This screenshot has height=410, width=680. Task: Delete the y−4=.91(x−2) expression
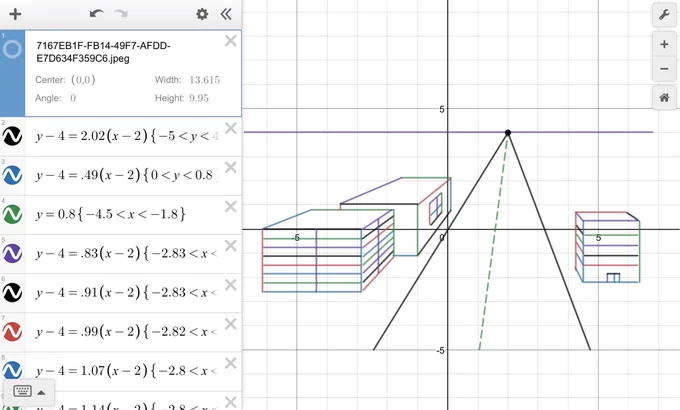(231, 285)
